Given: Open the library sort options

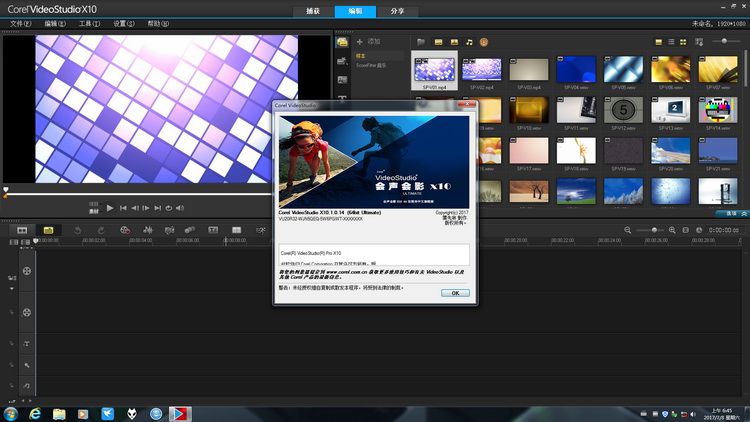Looking at the screenshot, I should 699,42.
